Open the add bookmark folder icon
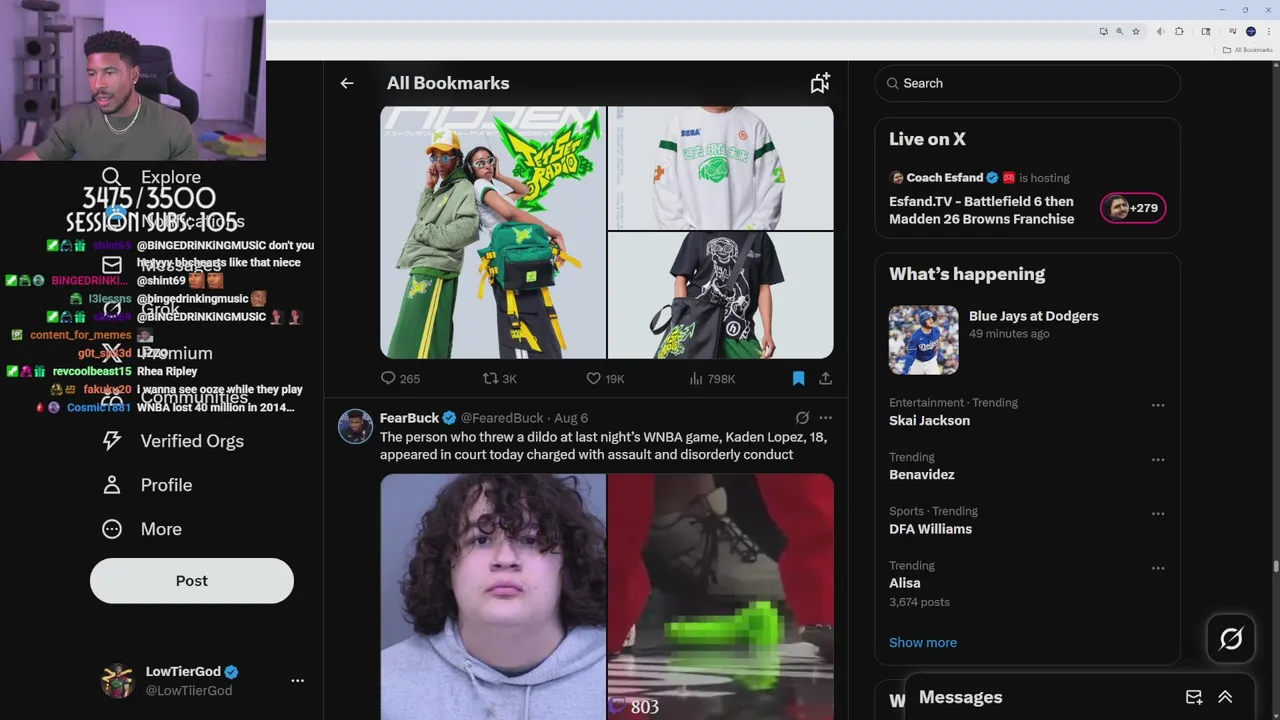Screen dimensions: 1280x720 [820, 83]
